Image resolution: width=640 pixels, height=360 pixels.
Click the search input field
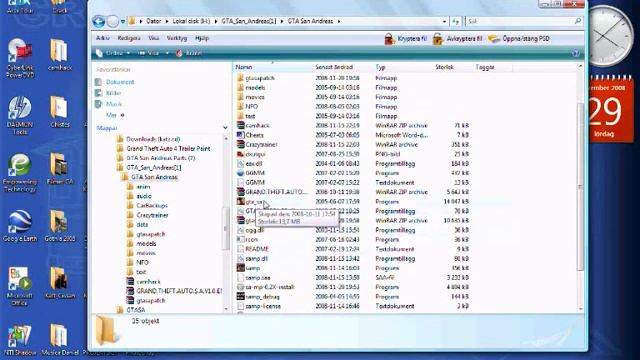click(520, 21)
